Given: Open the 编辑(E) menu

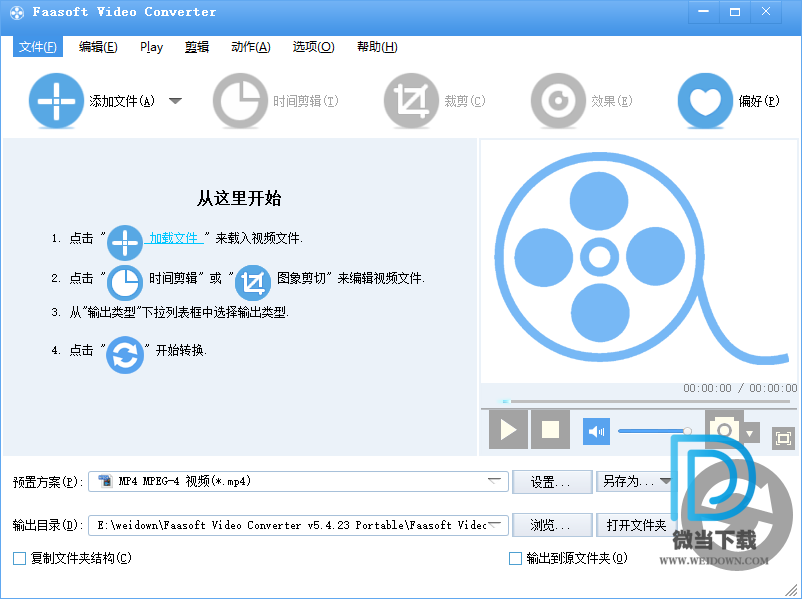Looking at the screenshot, I should click(98, 47).
